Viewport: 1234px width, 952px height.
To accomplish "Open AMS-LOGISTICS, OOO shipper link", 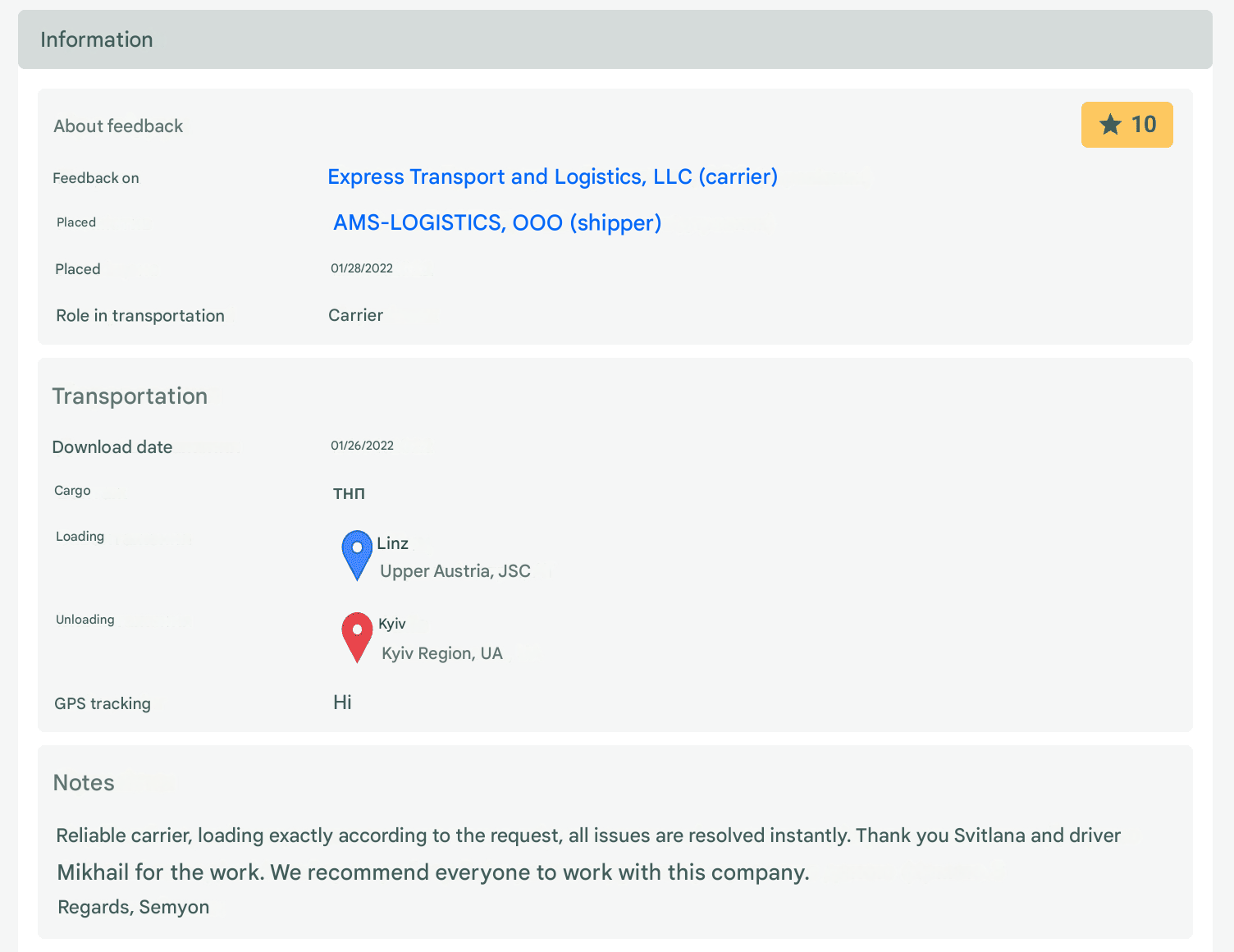I will [x=497, y=223].
